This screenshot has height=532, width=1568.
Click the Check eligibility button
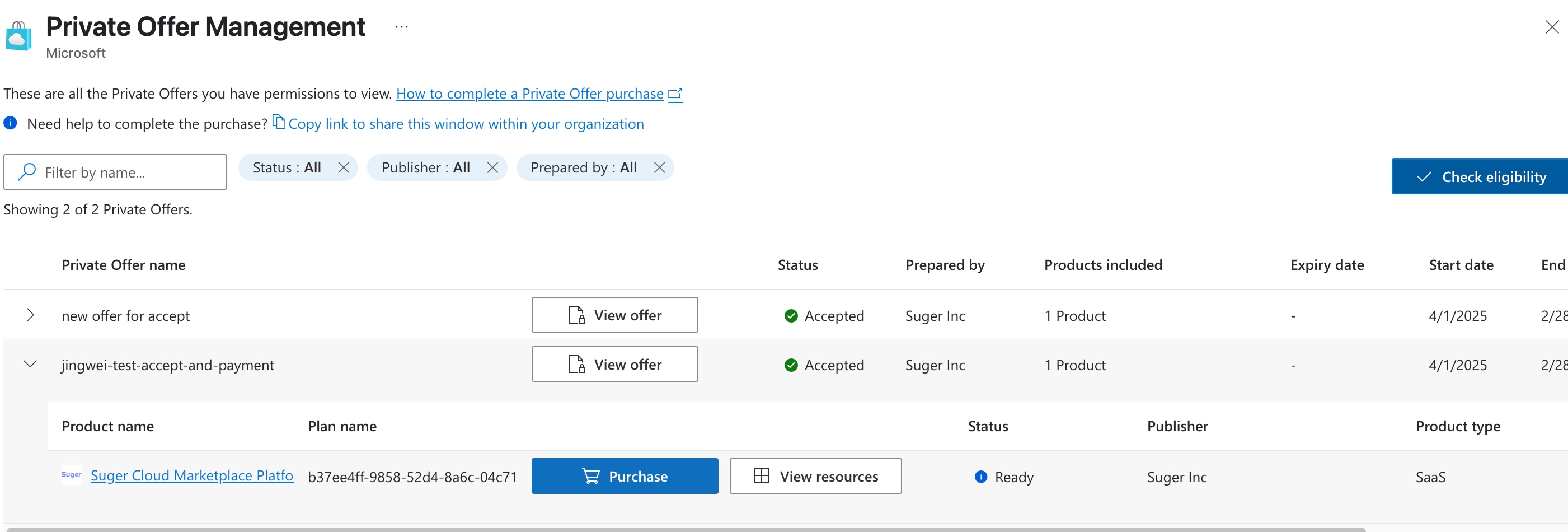click(x=1480, y=177)
